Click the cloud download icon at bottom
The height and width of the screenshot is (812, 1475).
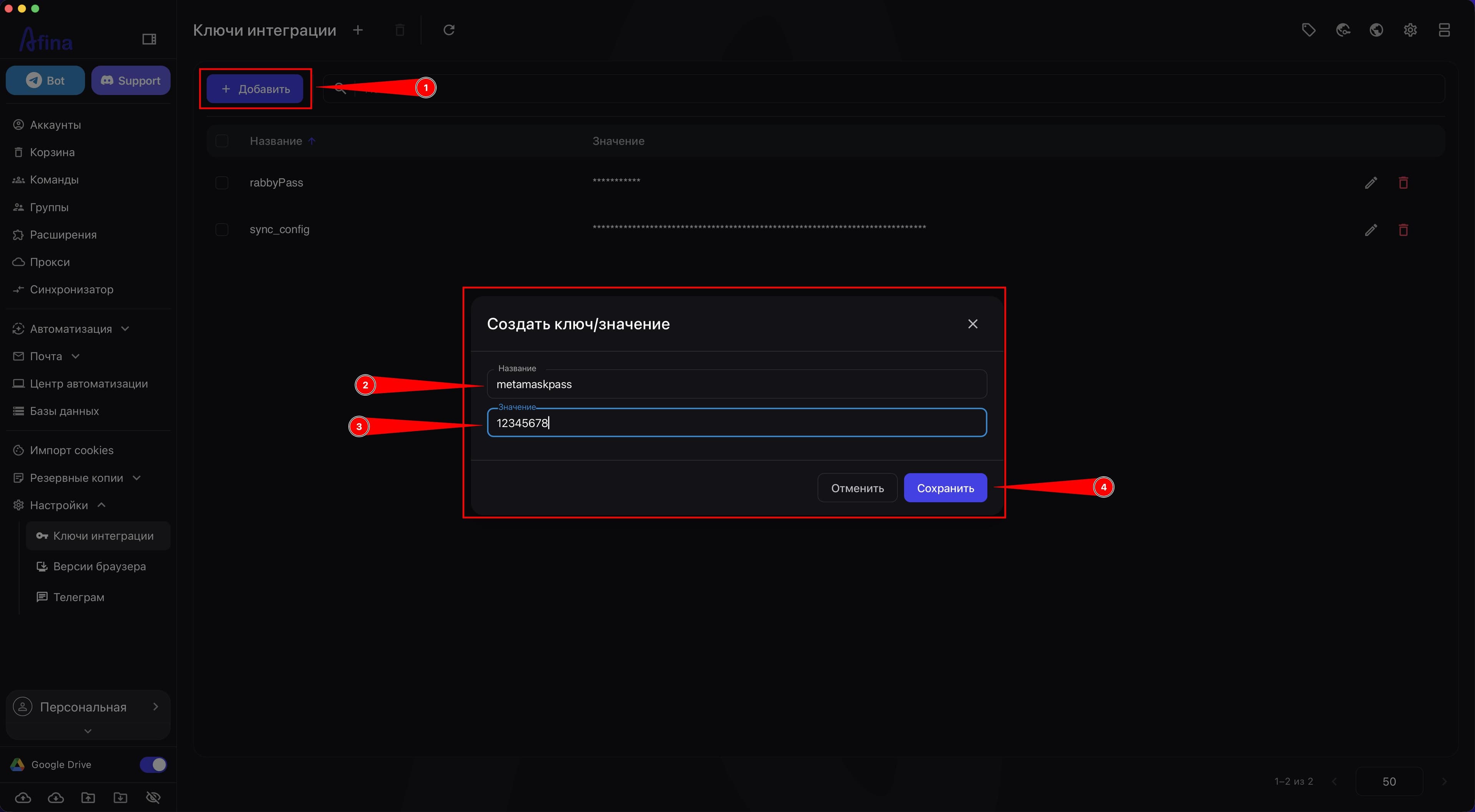point(56,797)
